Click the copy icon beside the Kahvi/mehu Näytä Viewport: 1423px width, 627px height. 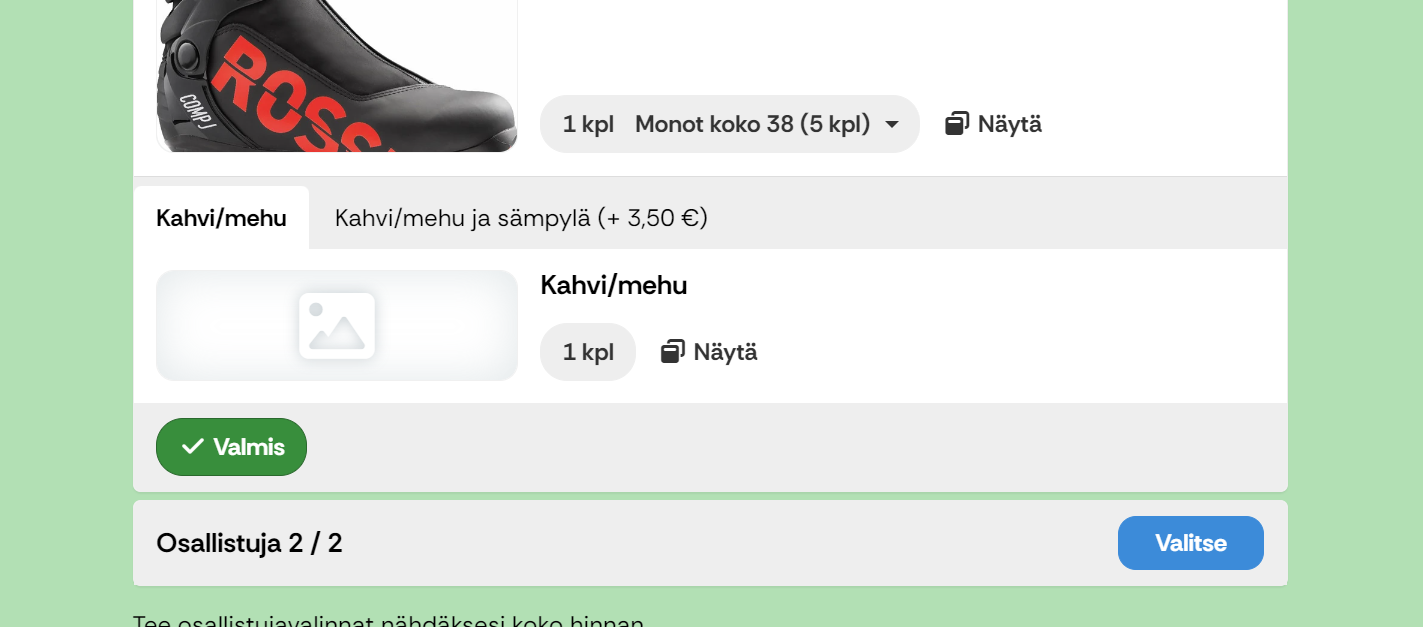click(x=673, y=352)
